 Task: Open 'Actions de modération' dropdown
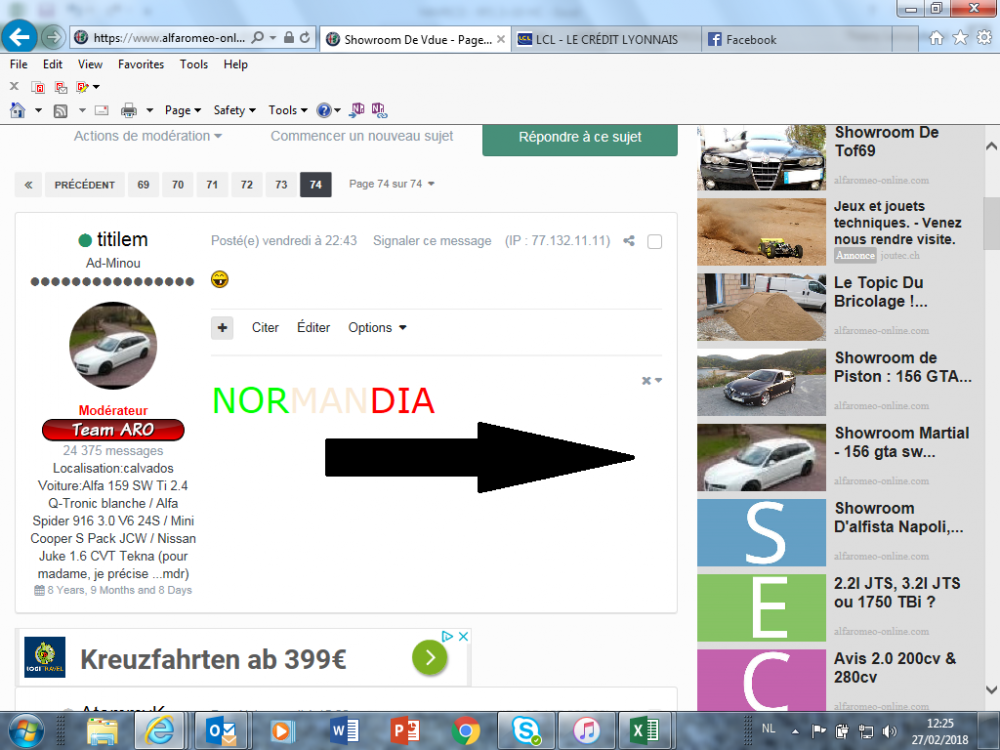click(147, 136)
